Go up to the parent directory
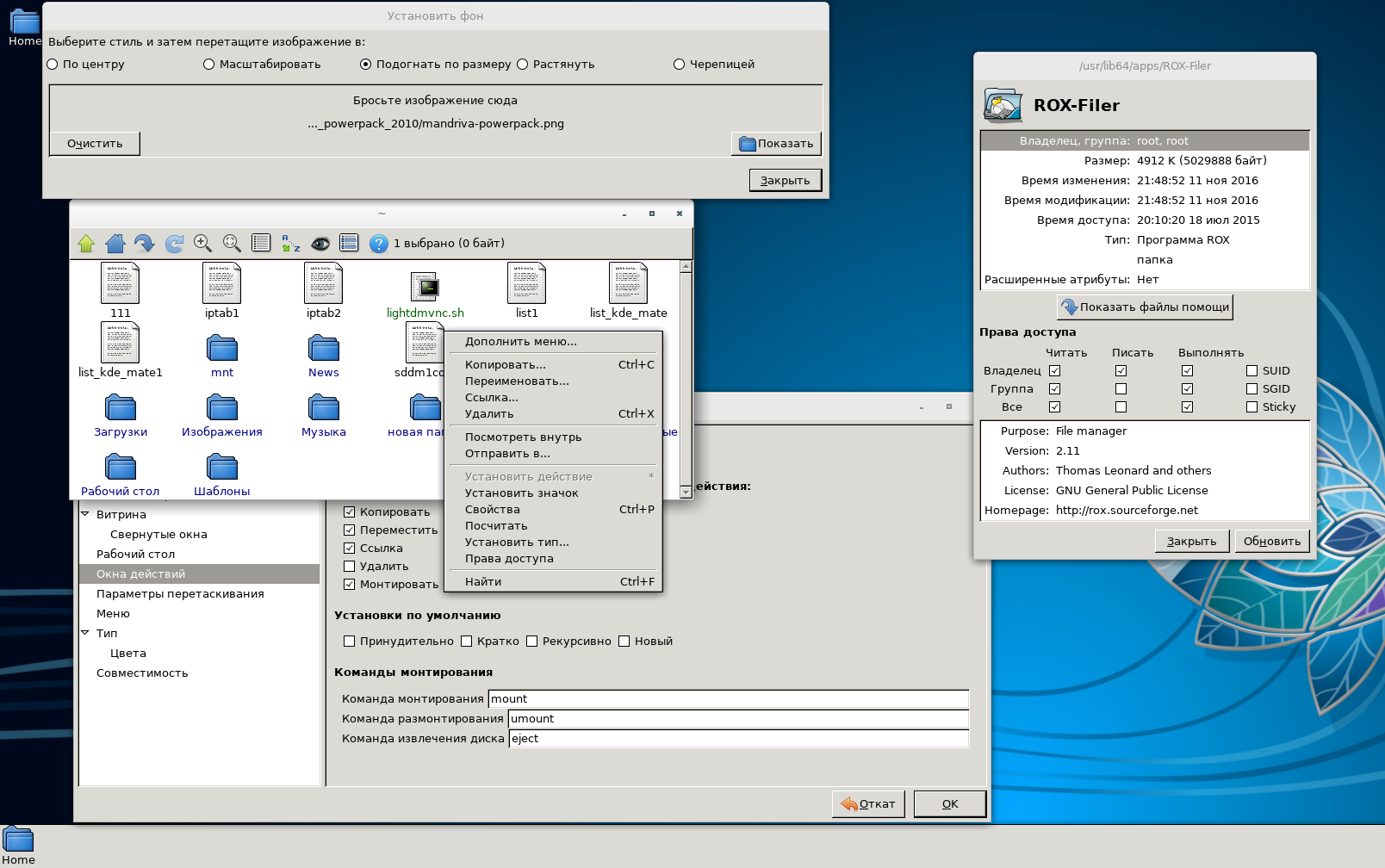 click(x=86, y=244)
